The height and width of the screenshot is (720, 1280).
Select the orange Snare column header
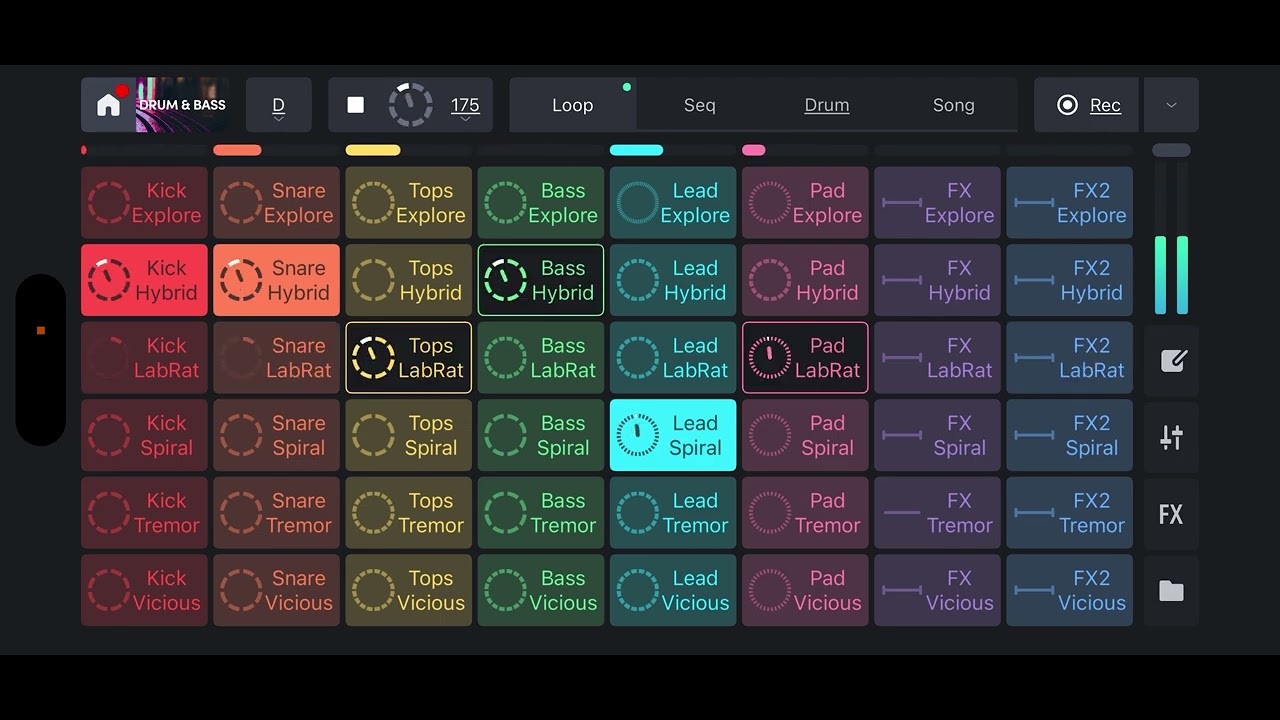tap(237, 150)
